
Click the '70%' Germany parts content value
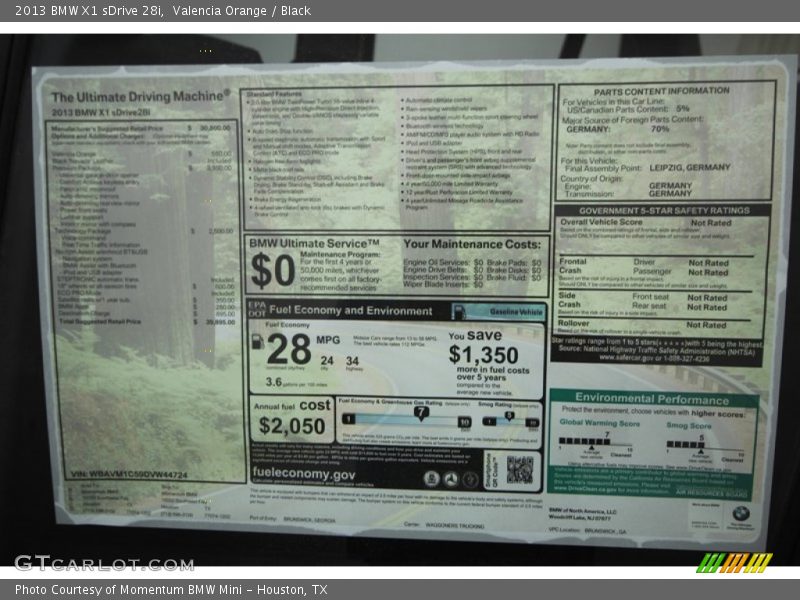[x=660, y=129]
